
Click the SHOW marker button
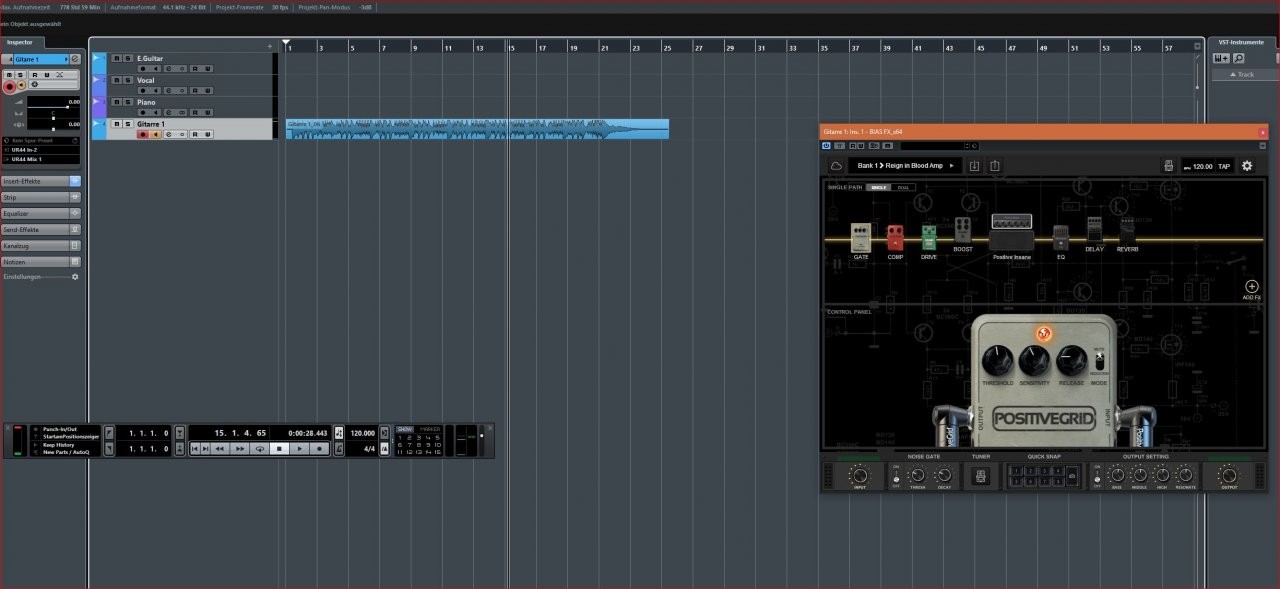pos(405,429)
